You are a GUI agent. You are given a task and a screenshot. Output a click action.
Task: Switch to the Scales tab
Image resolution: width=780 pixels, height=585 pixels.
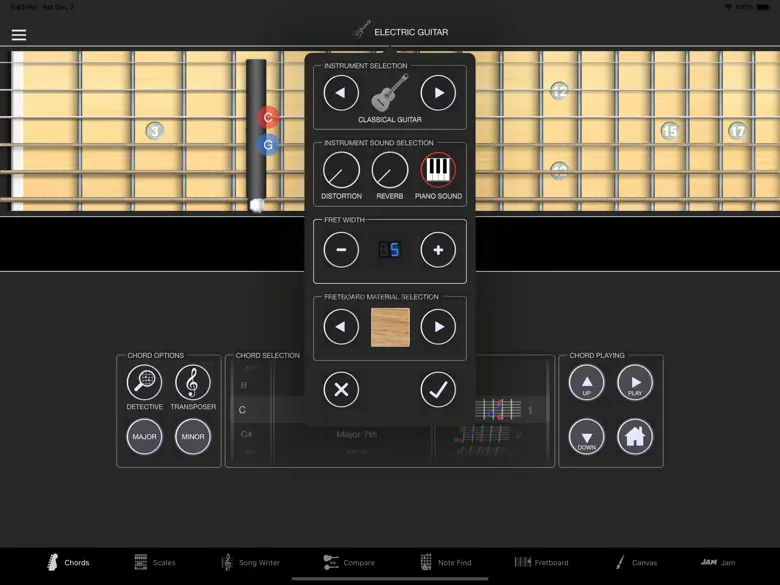[155, 563]
